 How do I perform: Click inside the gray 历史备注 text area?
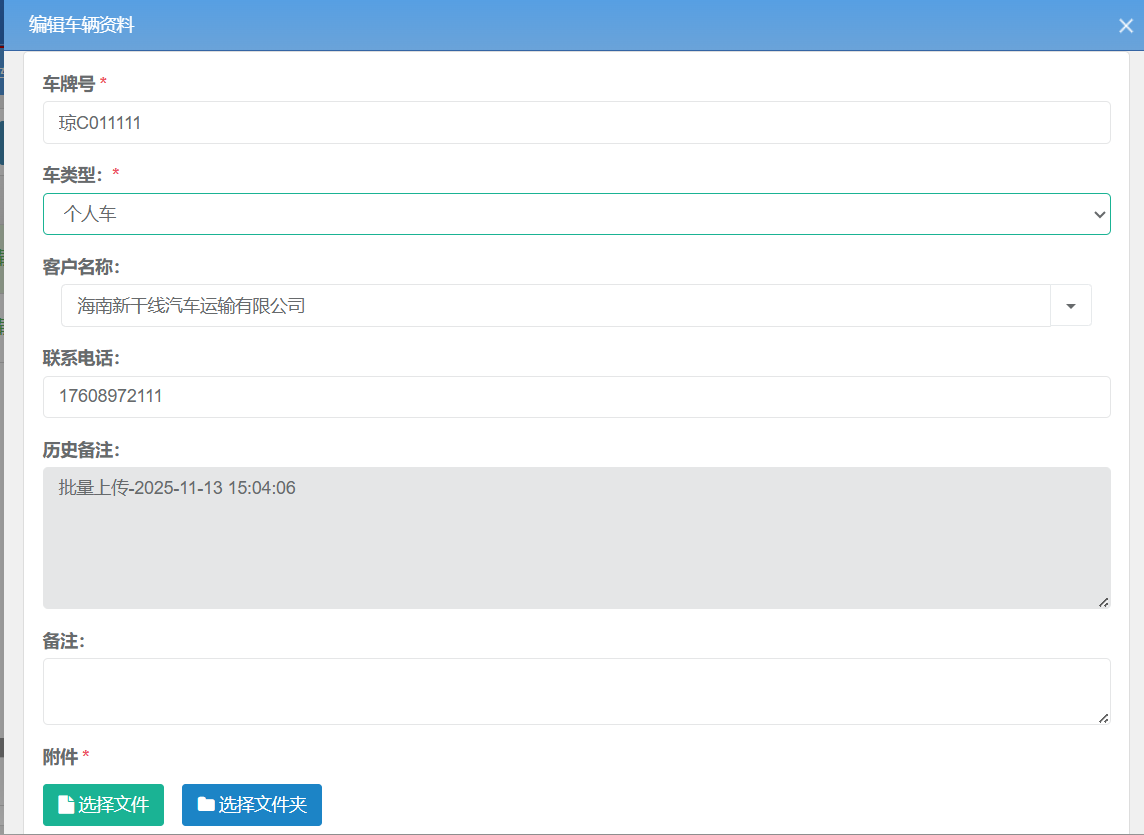[x=576, y=538]
